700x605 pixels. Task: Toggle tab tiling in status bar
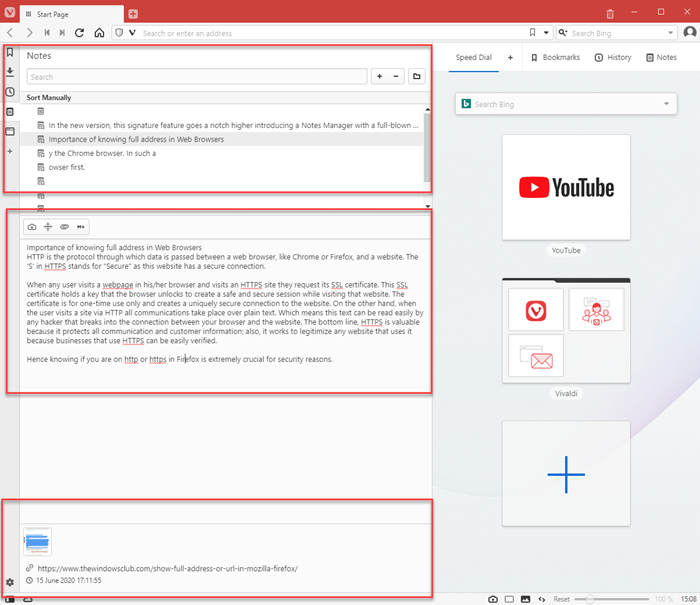509,599
